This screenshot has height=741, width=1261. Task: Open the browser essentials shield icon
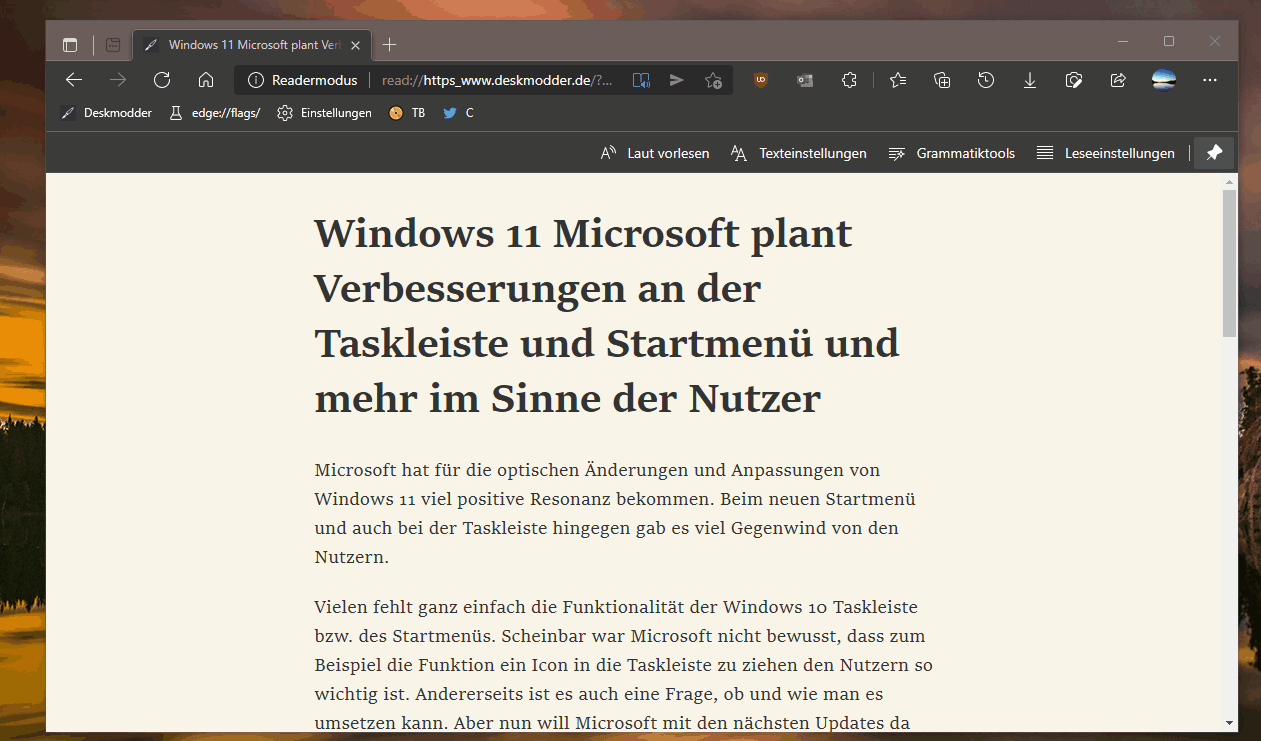click(1074, 80)
